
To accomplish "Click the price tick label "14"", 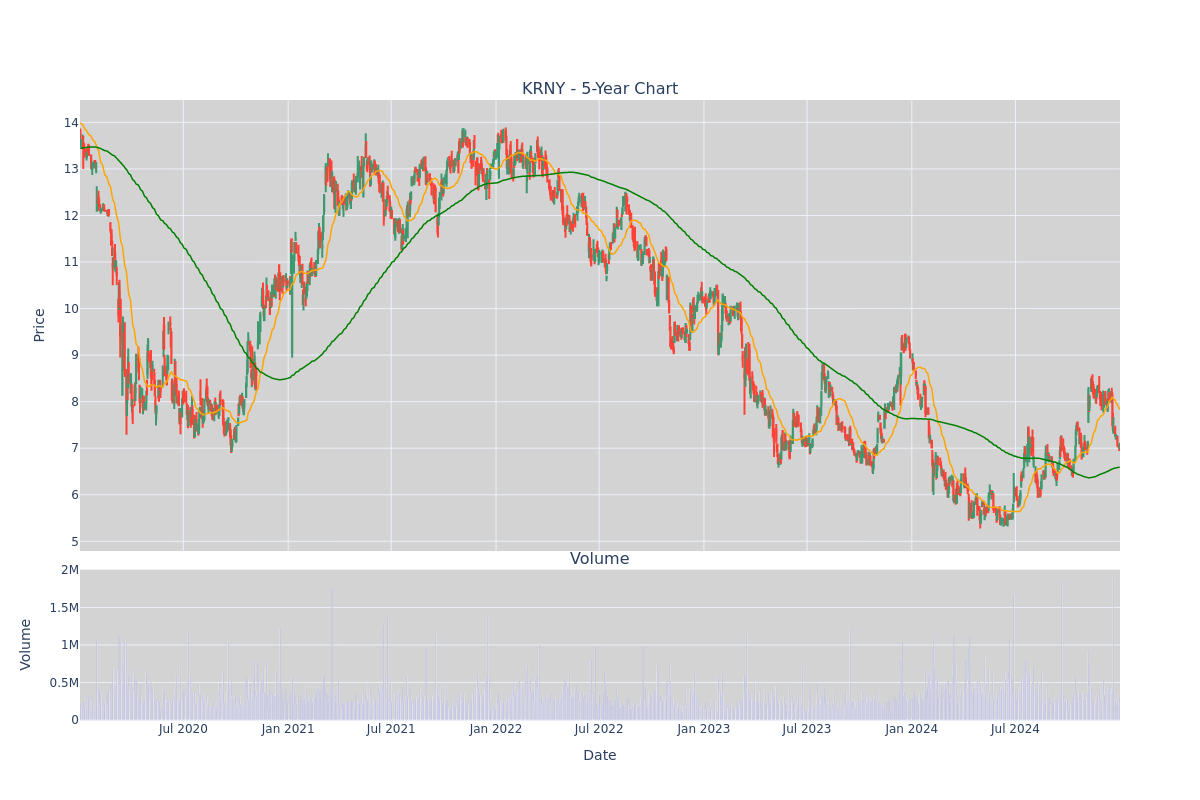I will pos(71,123).
